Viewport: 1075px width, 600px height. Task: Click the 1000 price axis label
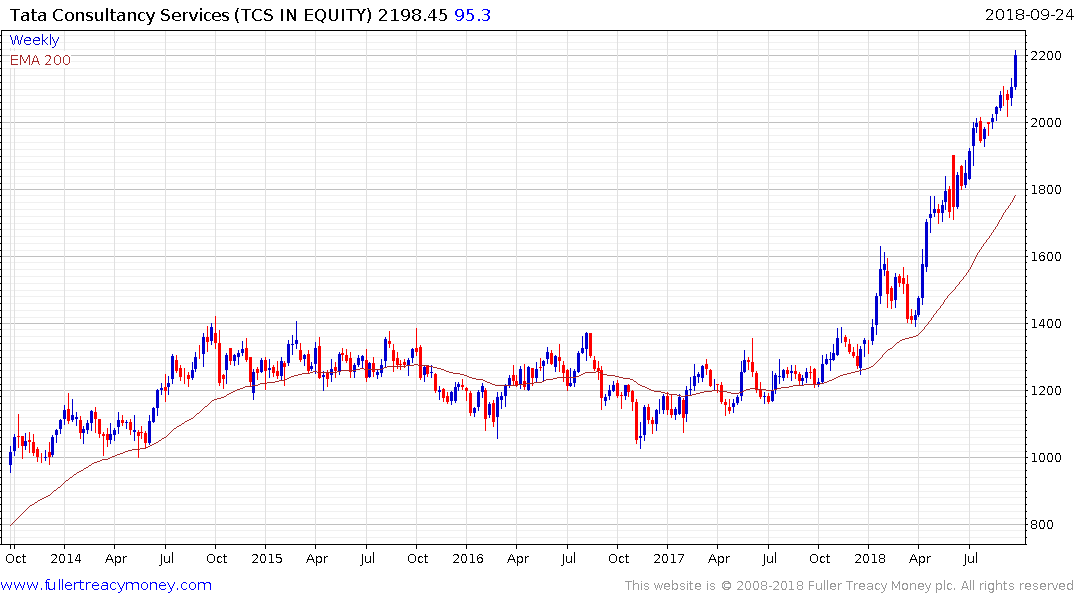pos(1046,457)
